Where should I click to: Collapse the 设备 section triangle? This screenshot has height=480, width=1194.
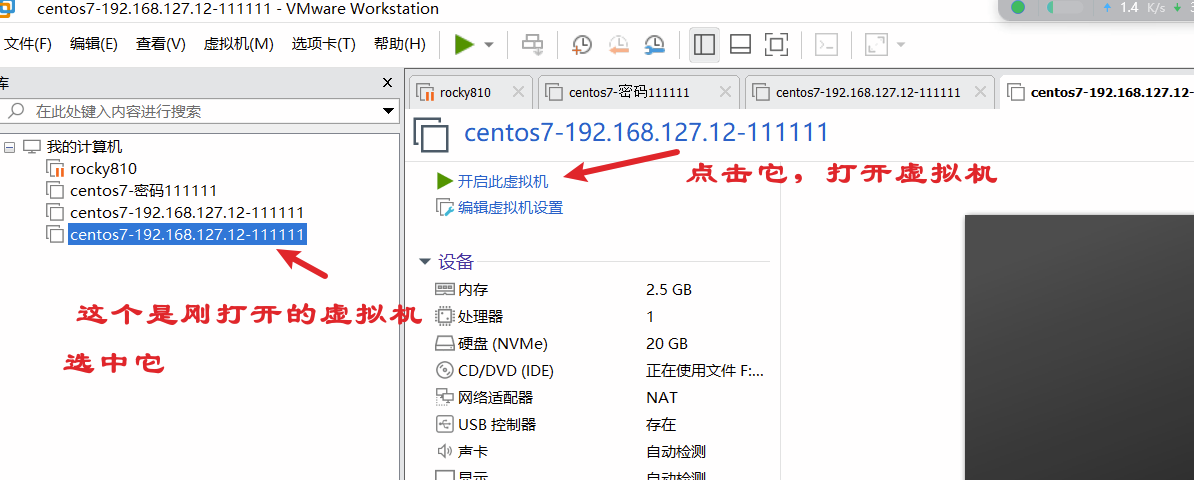coord(425,262)
